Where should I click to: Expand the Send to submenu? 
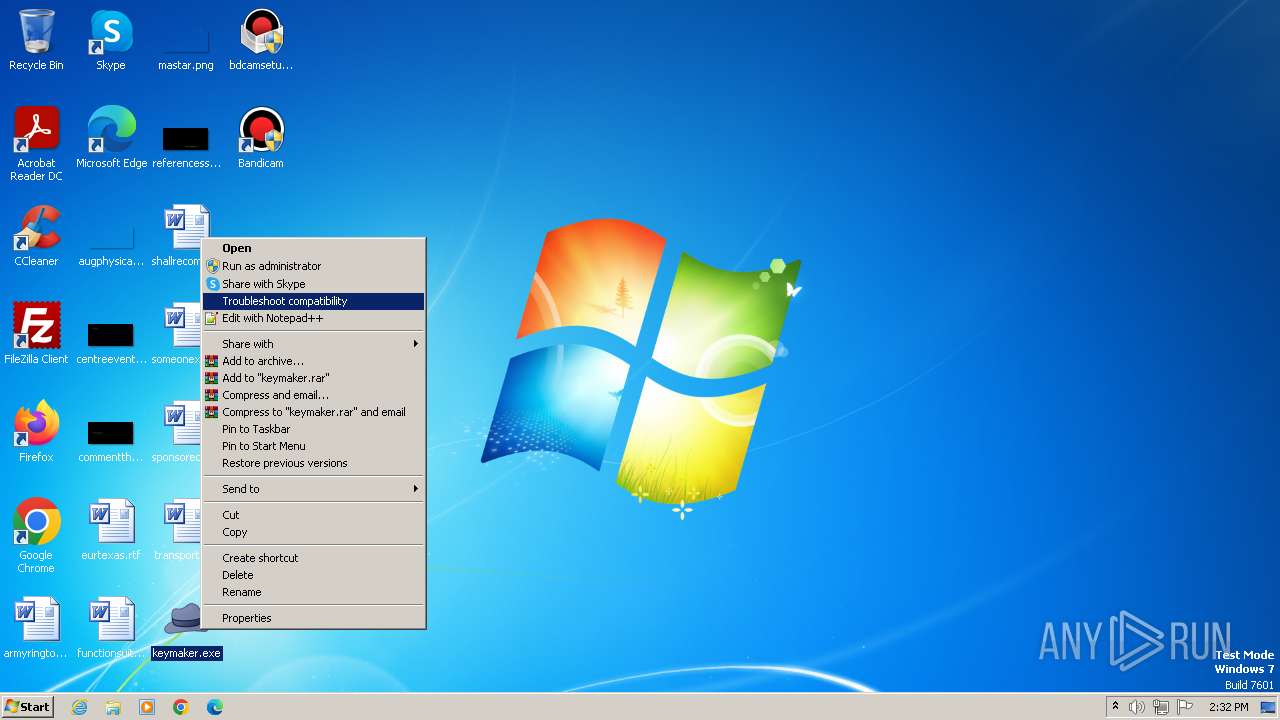click(314, 489)
